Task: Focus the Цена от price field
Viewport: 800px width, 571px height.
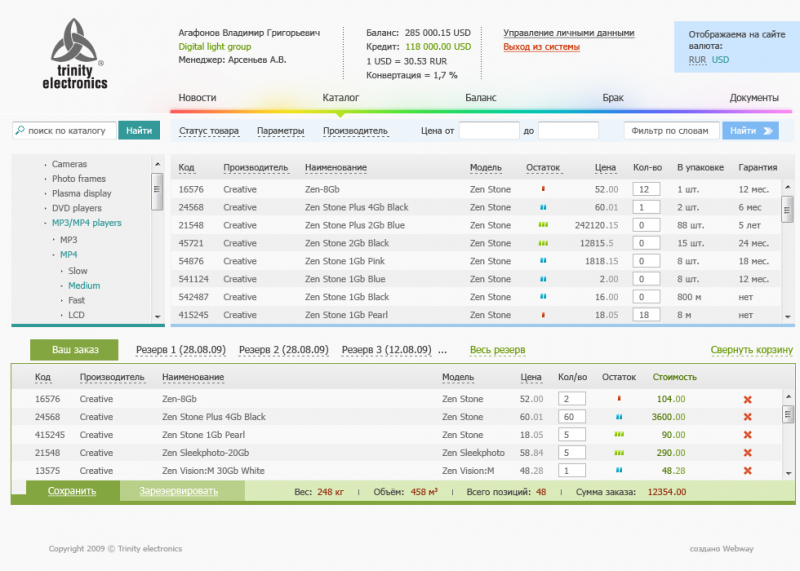Action: pyautogui.click(x=489, y=131)
